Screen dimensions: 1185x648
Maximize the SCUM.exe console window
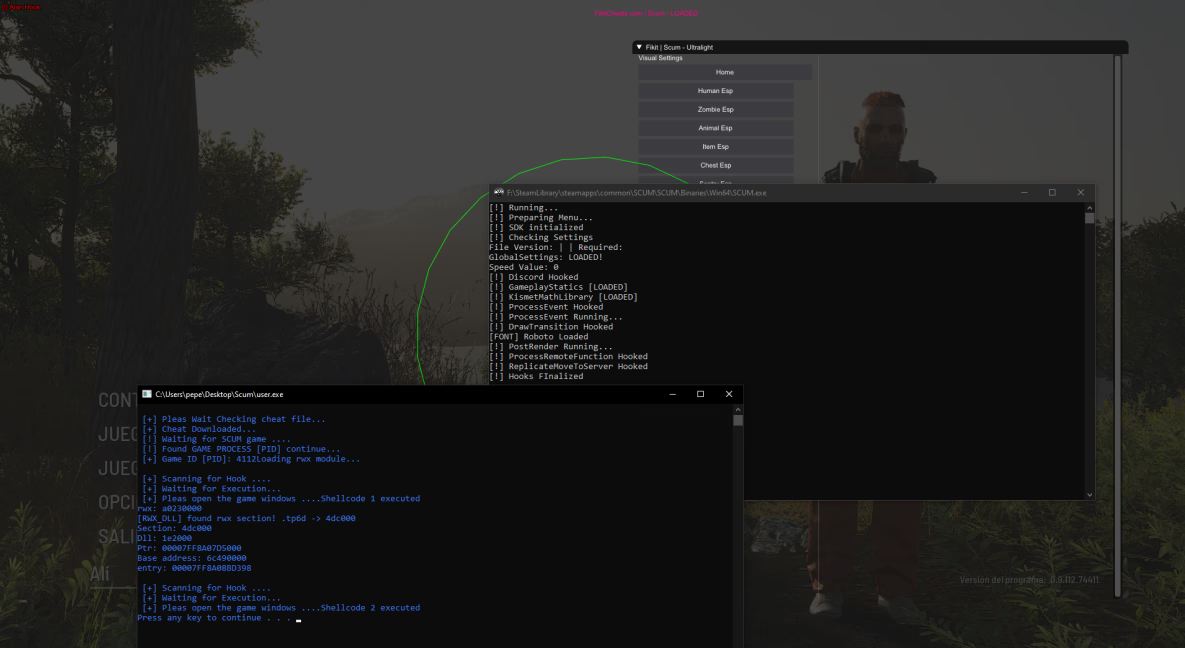[x=1052, y=192]
